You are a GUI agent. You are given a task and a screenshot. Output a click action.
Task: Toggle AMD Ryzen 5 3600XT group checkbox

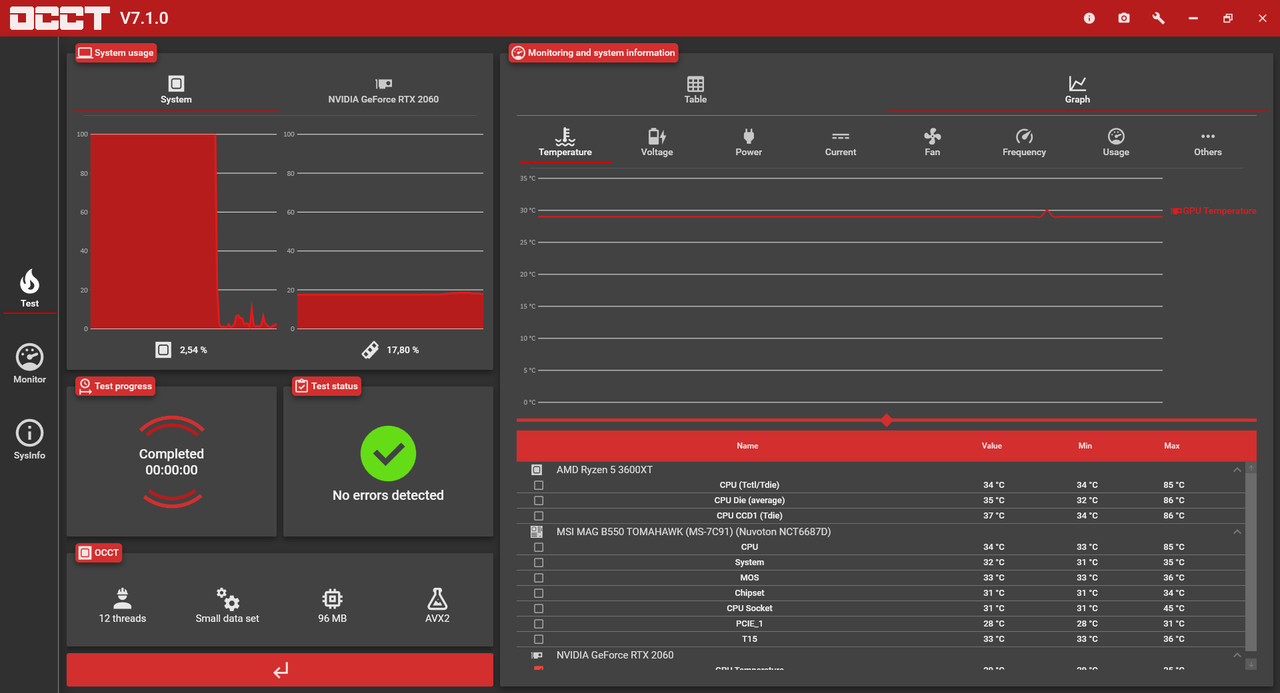(x=537, y=470)
